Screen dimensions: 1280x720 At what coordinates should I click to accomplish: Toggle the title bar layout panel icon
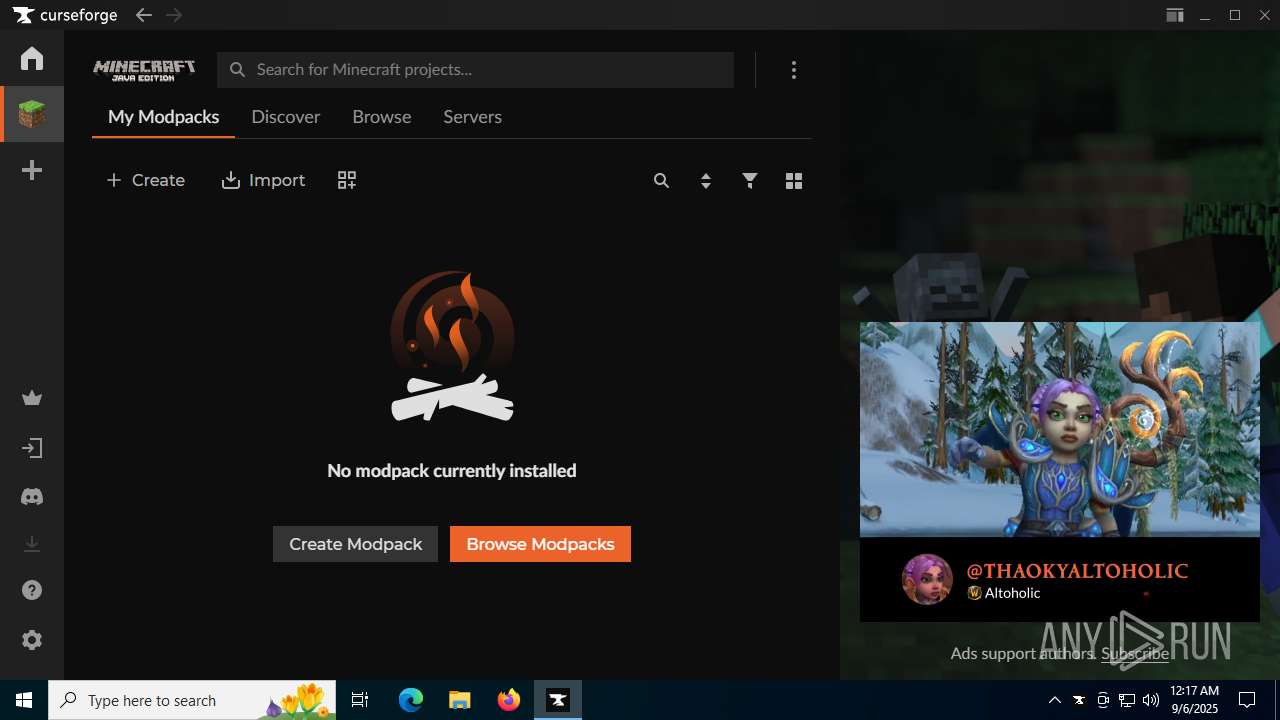coord(1175,15)
